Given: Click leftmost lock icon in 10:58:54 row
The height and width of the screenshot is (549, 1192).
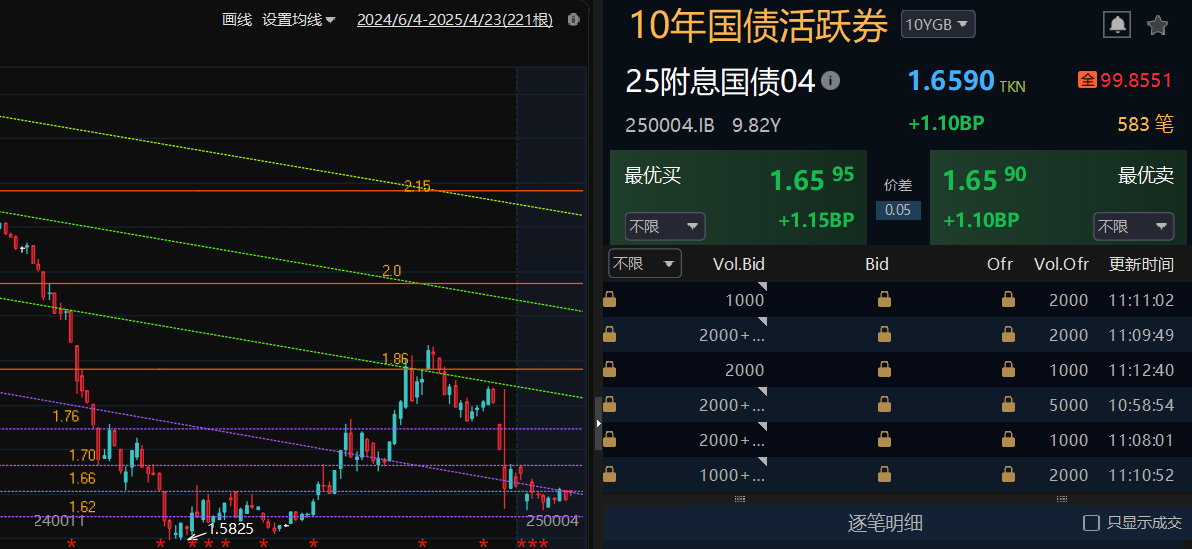Looking at the screenshot, I should [610, 405].
